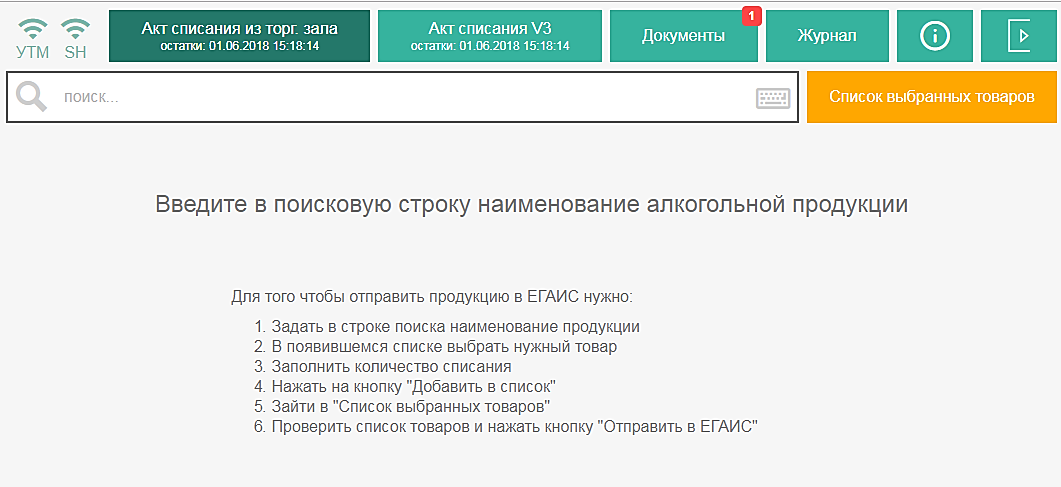The image size is (1061, 487).
Task: Open the information circle icon button
Action: 934,36
